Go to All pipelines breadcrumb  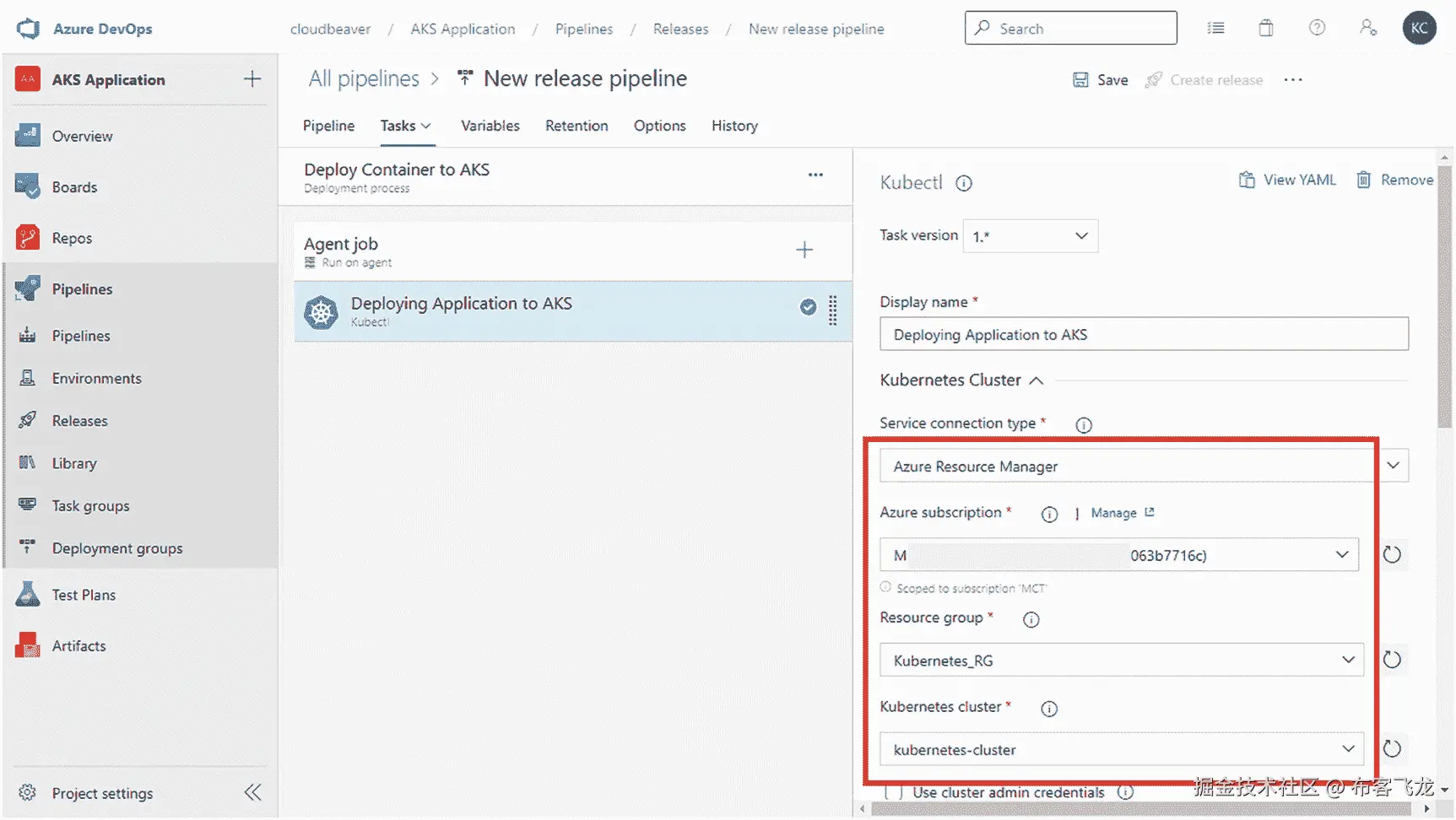(364, 78)
